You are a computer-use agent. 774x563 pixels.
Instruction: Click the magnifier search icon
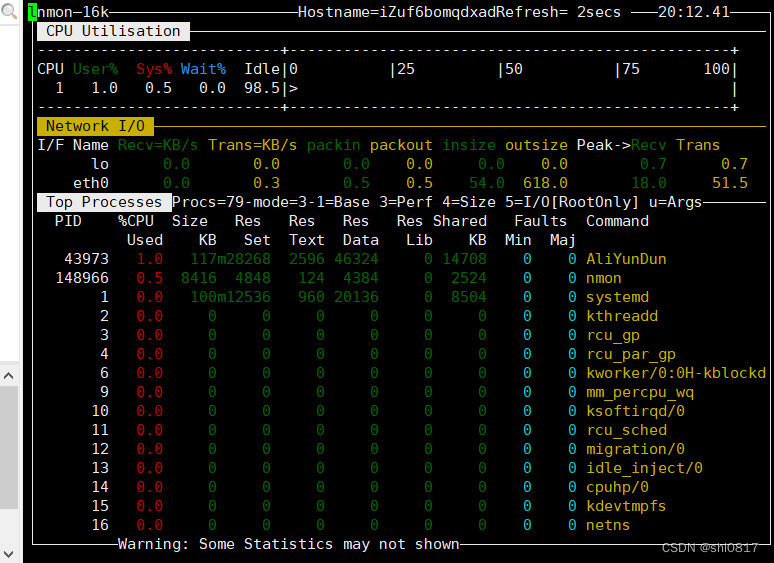8,10
